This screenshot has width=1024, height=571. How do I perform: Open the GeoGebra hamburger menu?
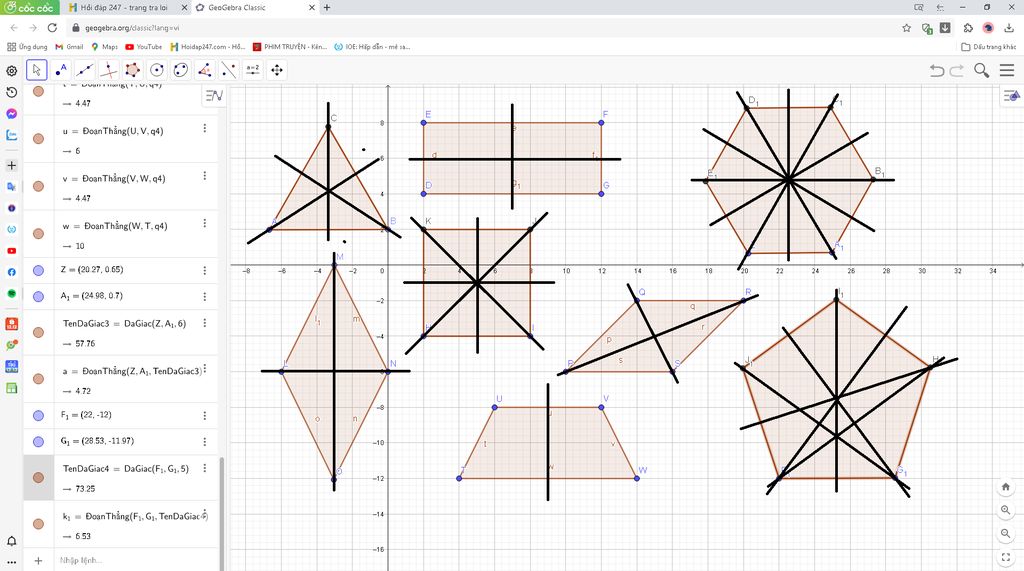(1007, 70)
